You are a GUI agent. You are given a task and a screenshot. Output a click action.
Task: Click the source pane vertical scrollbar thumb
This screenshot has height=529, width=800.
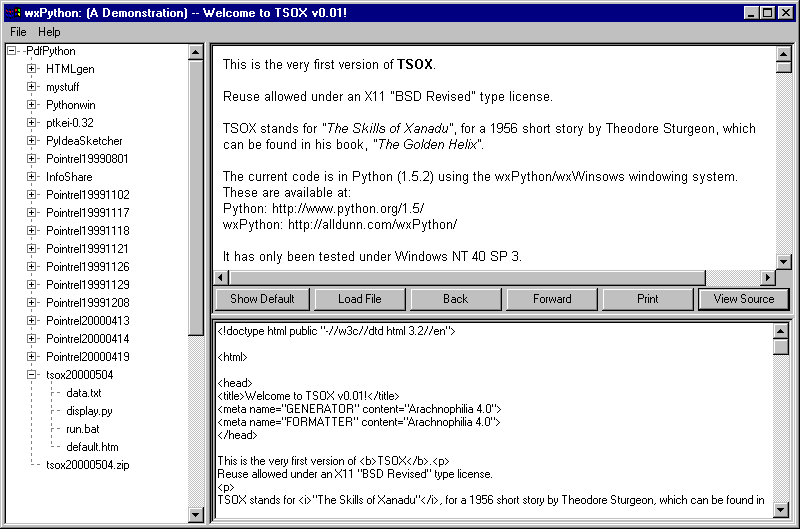tap(781, 346)
